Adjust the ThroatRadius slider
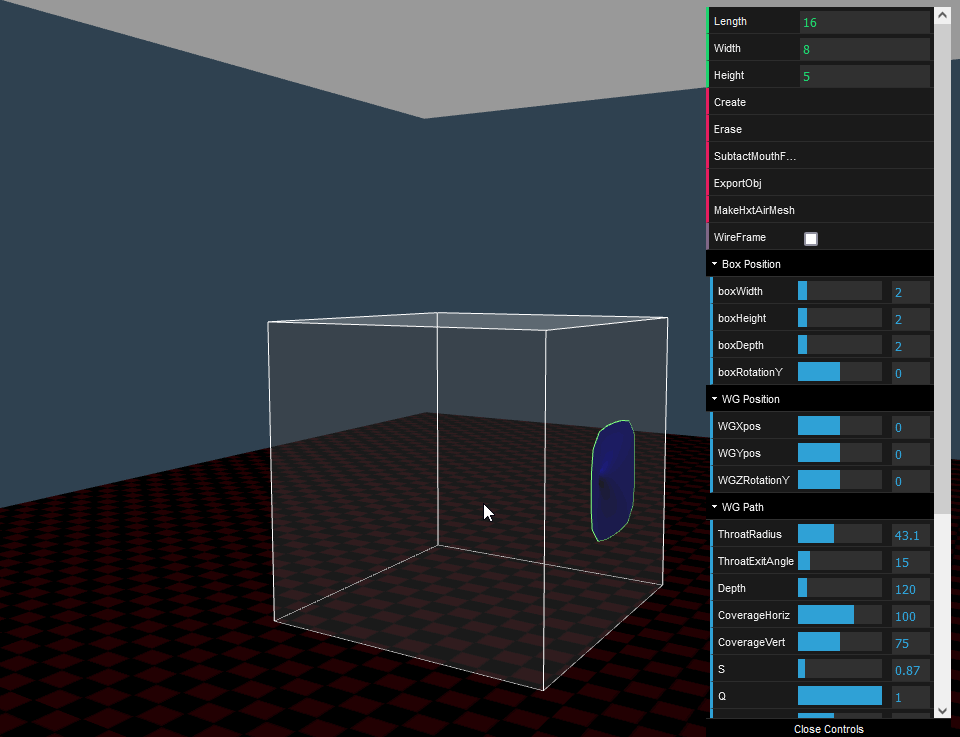 click(x=839, y=533)
